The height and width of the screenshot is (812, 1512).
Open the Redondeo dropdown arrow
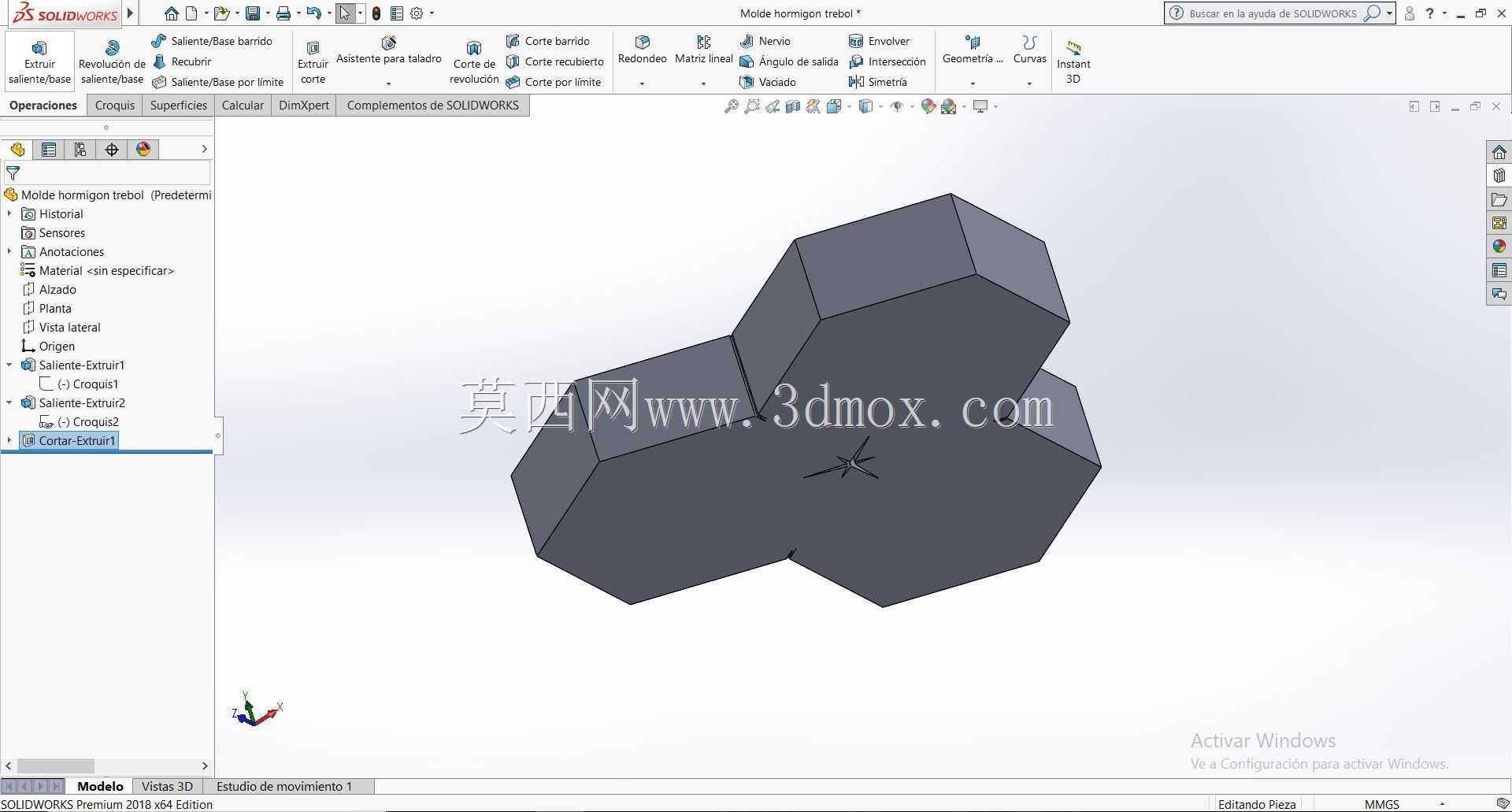tap(642, 83)
